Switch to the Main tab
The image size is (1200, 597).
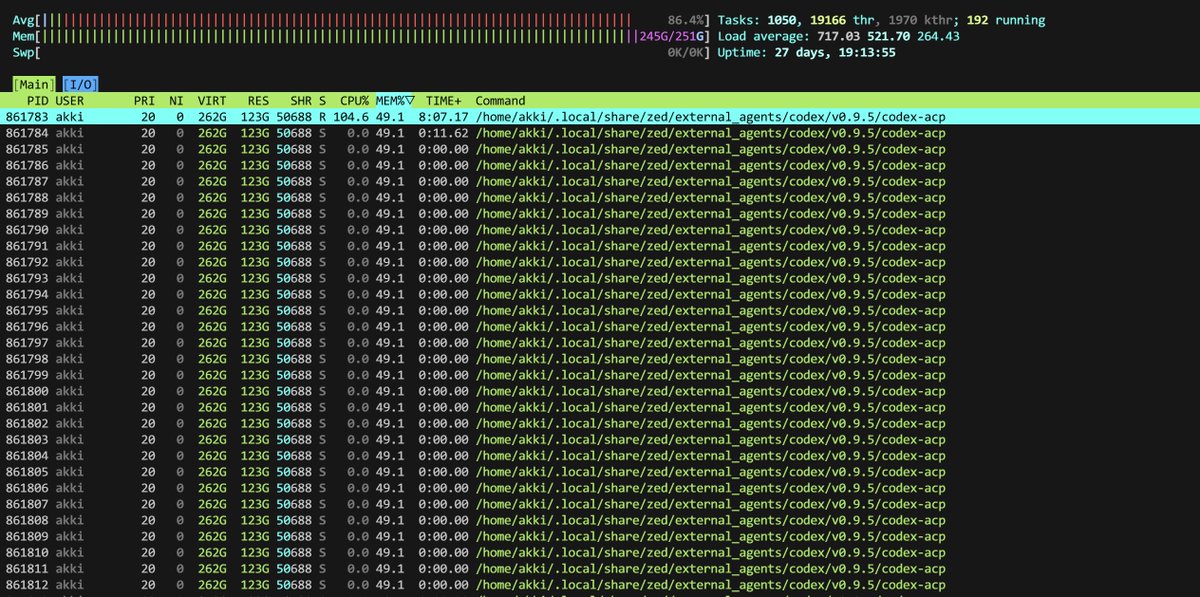[x=35, y=84]
